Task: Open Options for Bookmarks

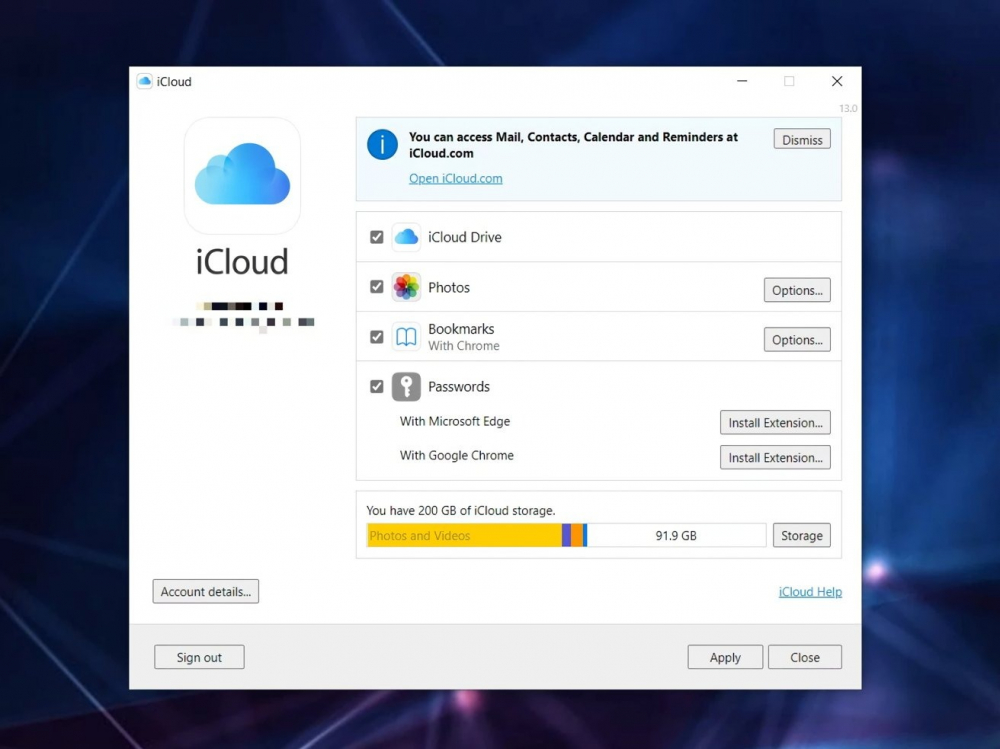Action: (797, 339)
